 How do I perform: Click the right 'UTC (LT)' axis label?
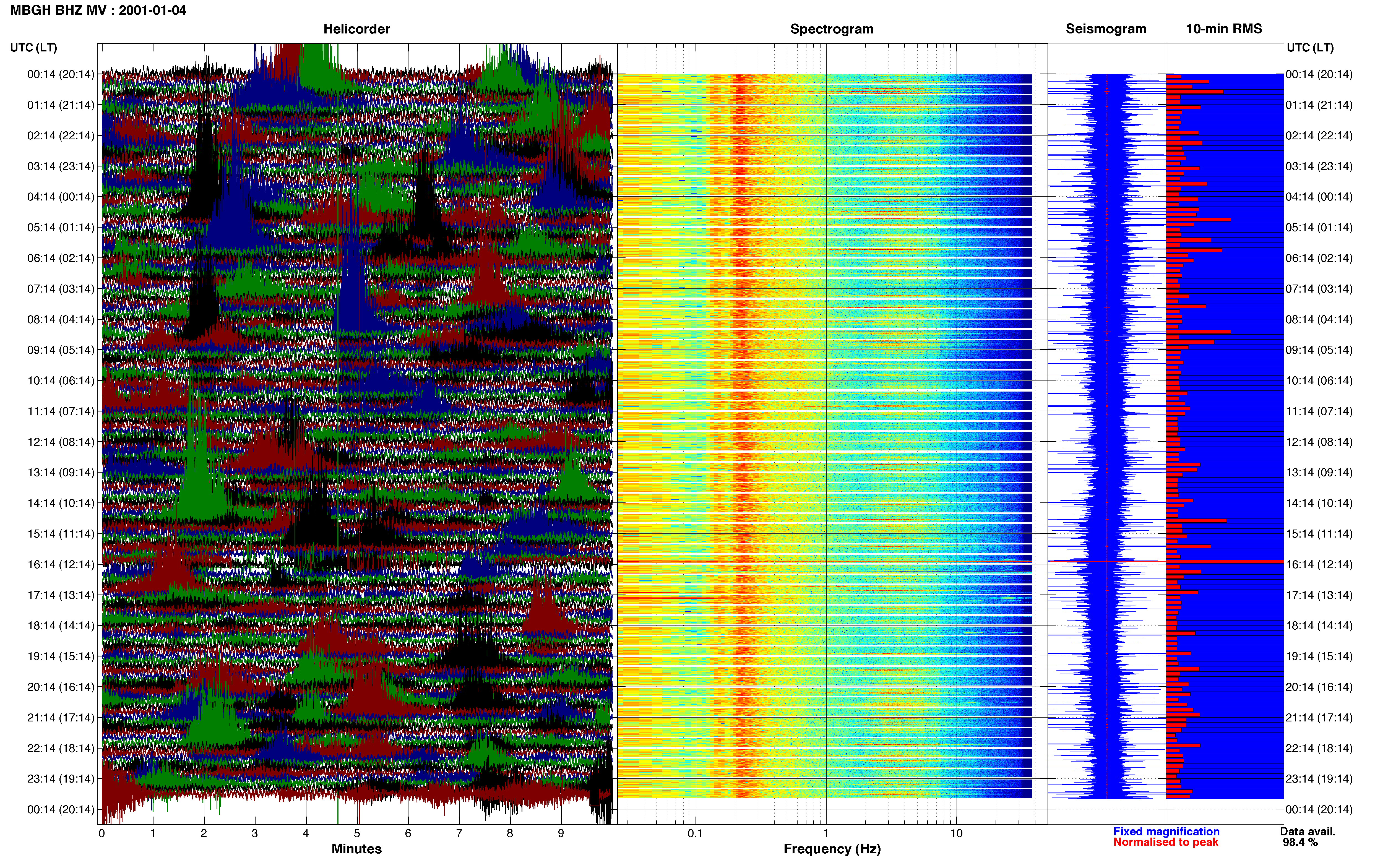[x=1310, y=48]
